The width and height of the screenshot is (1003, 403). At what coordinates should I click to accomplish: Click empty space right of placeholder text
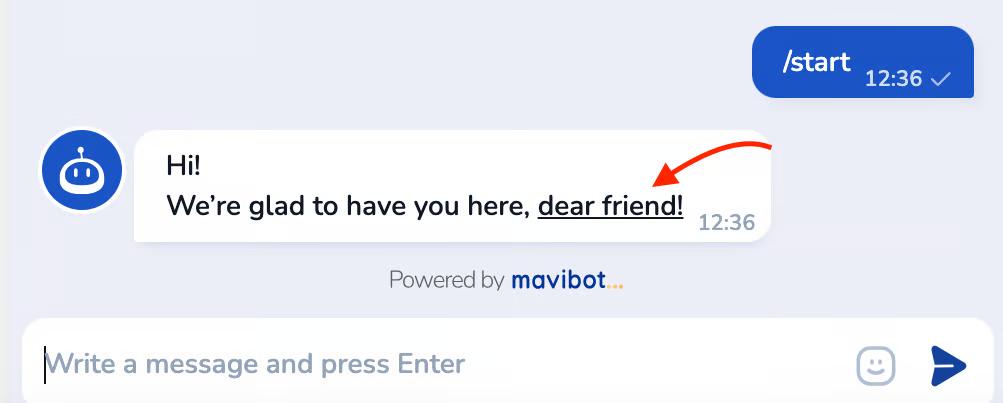click(659, 365)
